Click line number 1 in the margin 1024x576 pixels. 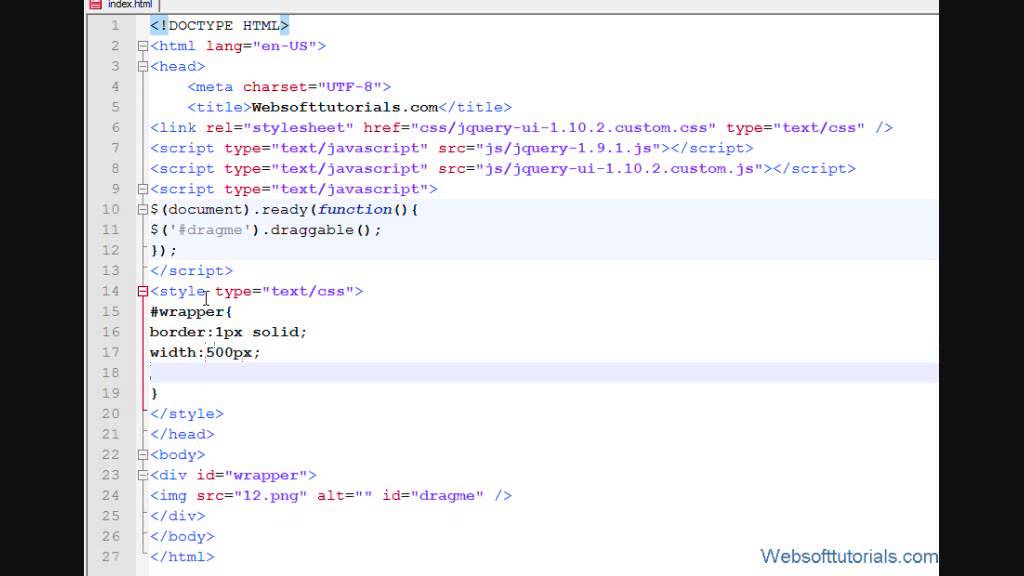click(x=115, y=25)
